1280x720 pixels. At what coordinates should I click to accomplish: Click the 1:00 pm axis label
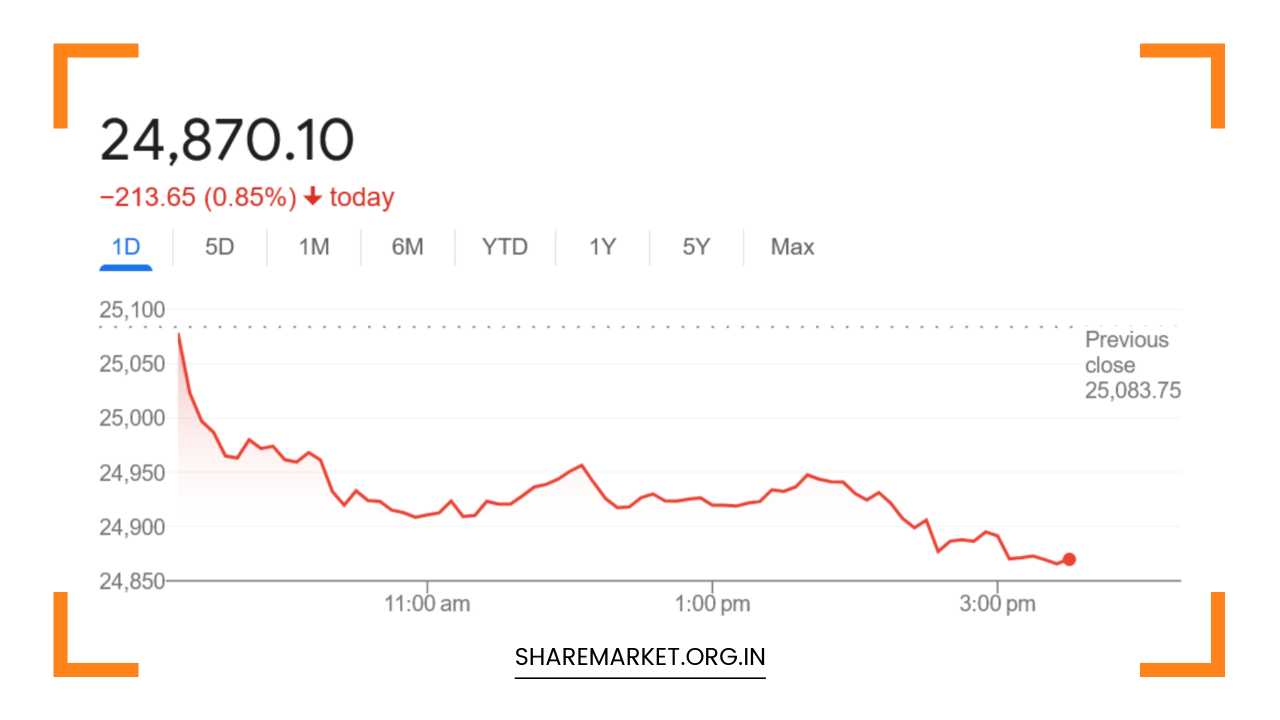click(713, 603)
